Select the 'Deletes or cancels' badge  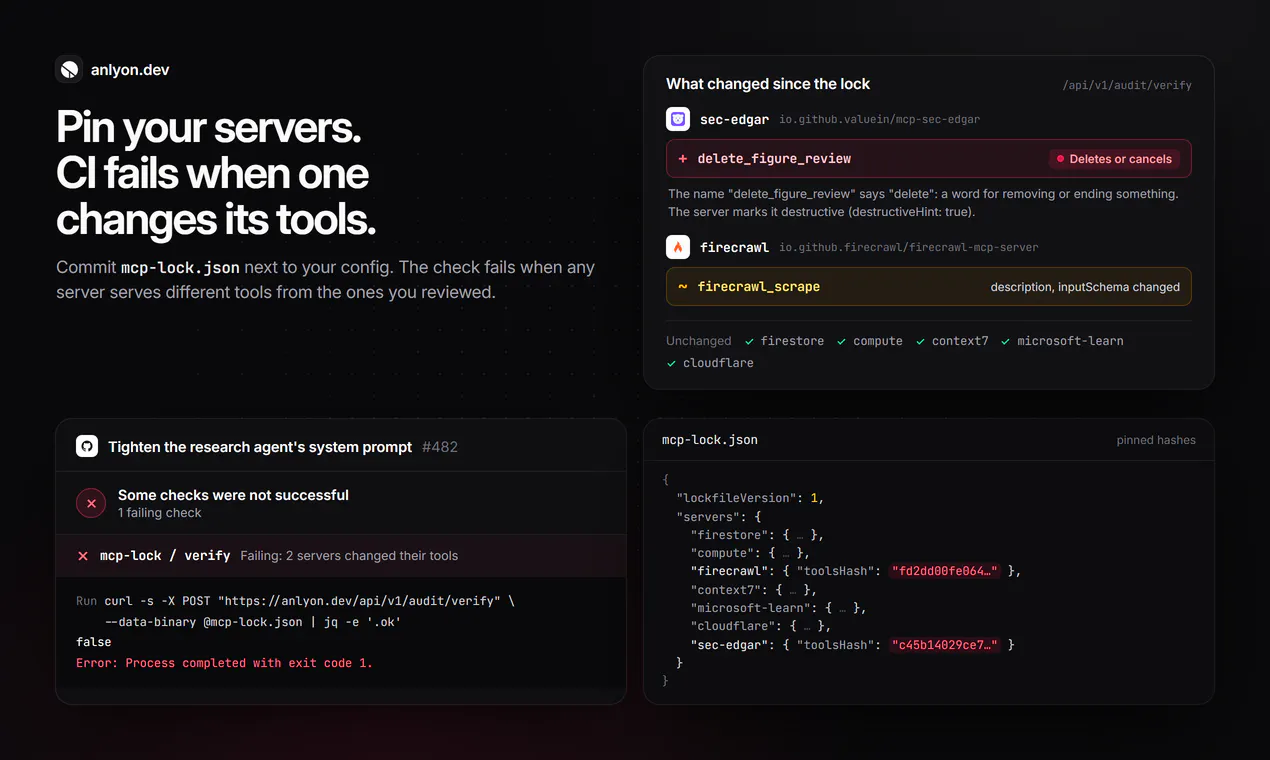(1114, 159)
